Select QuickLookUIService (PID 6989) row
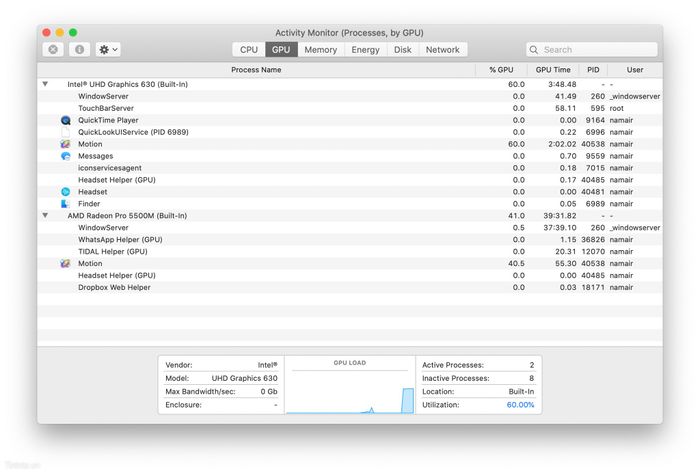The image size is (700, 473). point(350,132)
